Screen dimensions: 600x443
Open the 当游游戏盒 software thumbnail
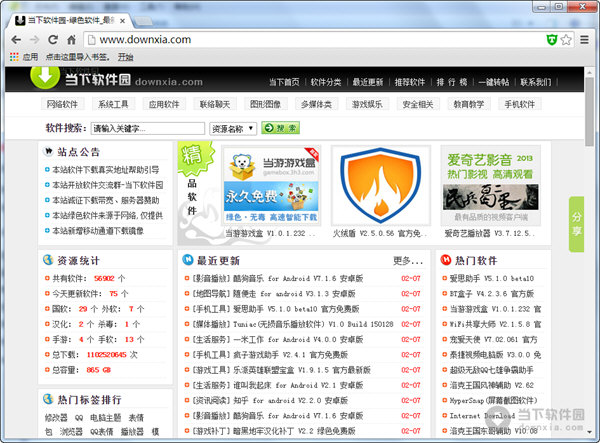[x=271, y=186]
